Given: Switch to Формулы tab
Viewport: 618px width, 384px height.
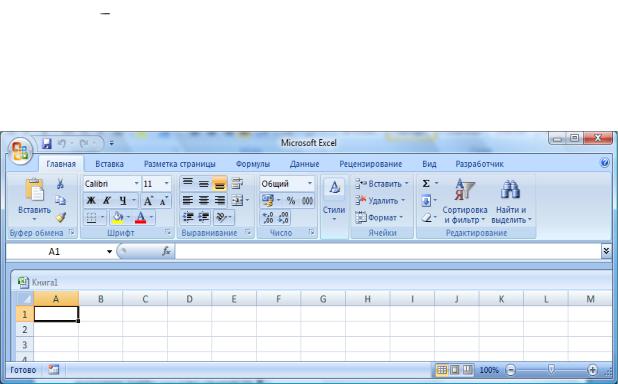Looking at the screenshot, I should click(x=253, y=164).
